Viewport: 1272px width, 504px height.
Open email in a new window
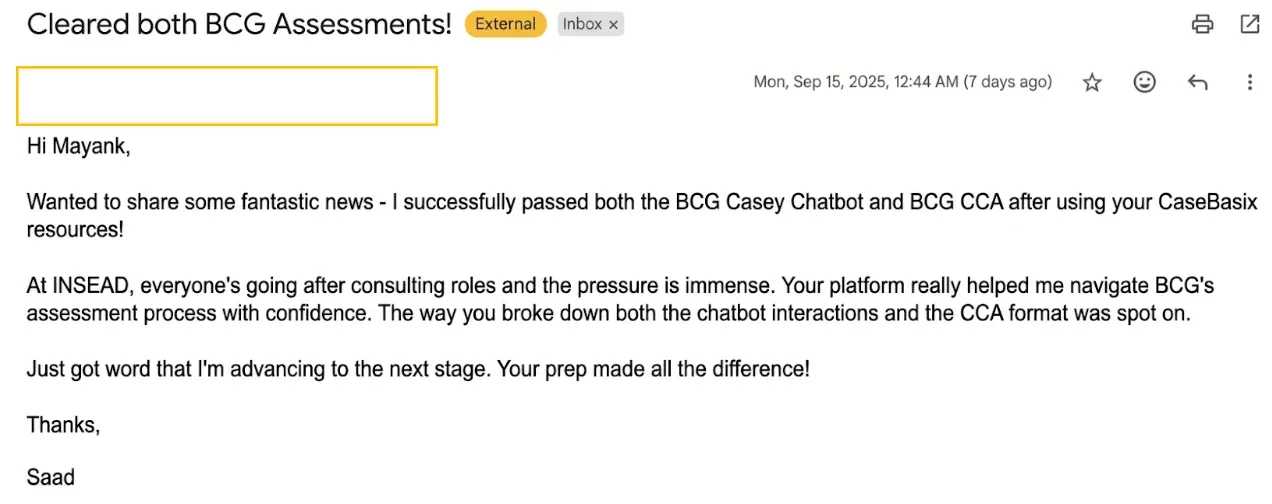coord(1250,25)
